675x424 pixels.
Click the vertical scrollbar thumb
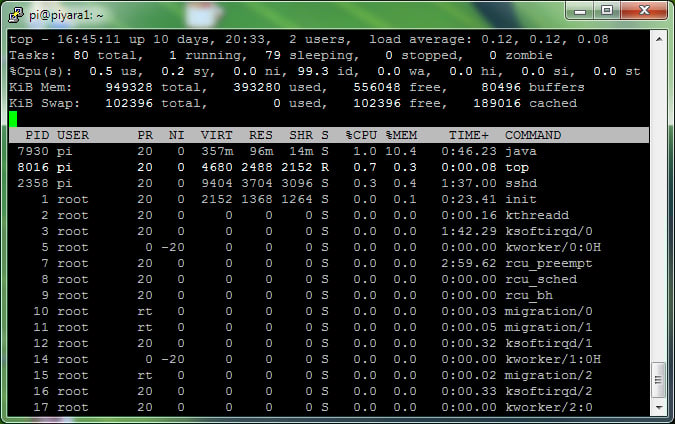pyautogui.click(x=659, y=379)
